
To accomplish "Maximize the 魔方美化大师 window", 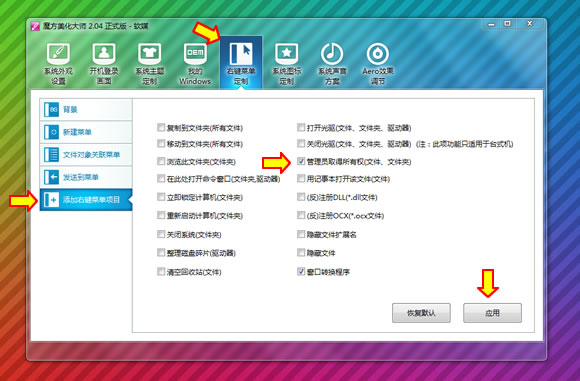I will point(508,24).
